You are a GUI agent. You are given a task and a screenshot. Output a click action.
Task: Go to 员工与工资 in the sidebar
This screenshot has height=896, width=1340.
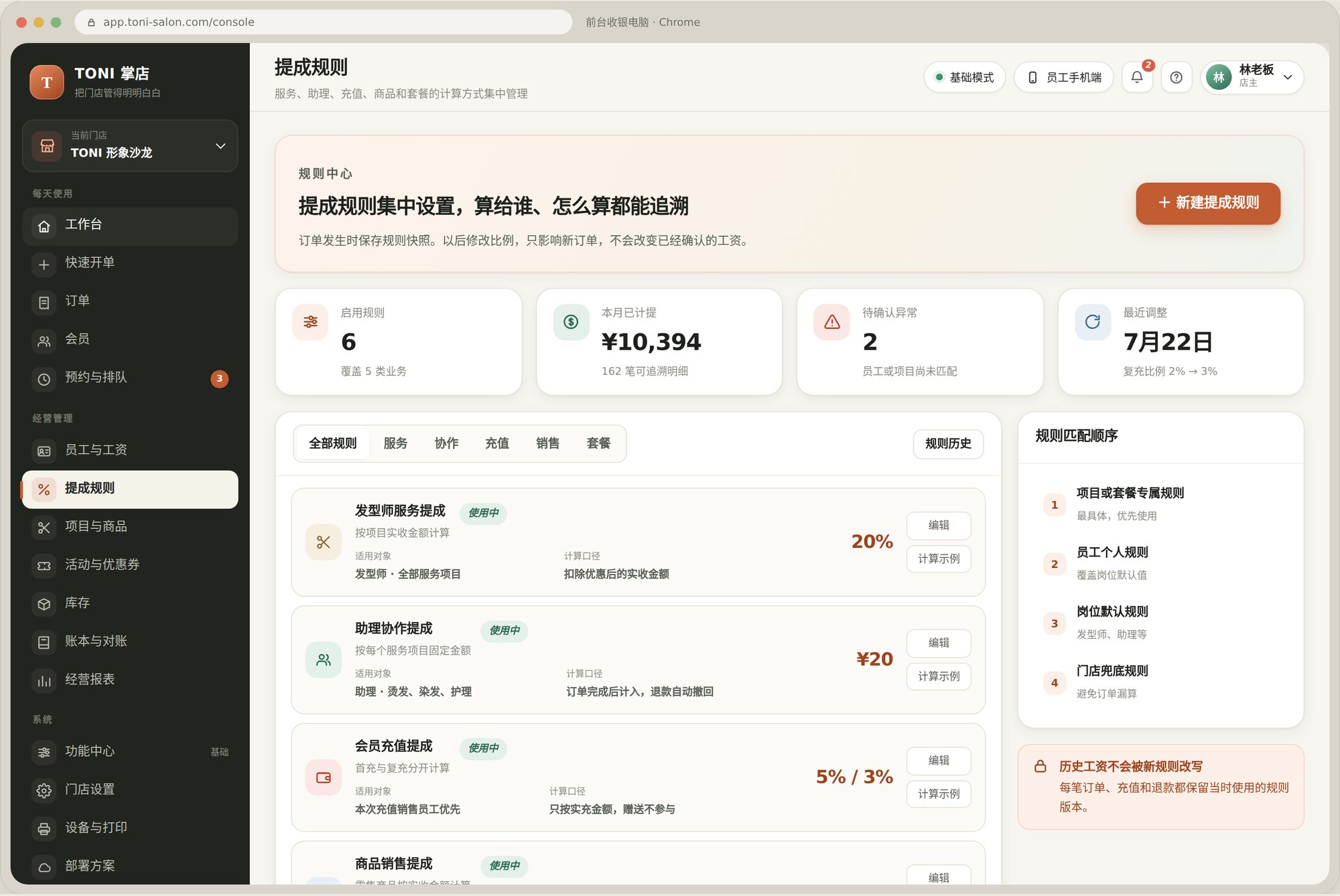click(130, 451)
